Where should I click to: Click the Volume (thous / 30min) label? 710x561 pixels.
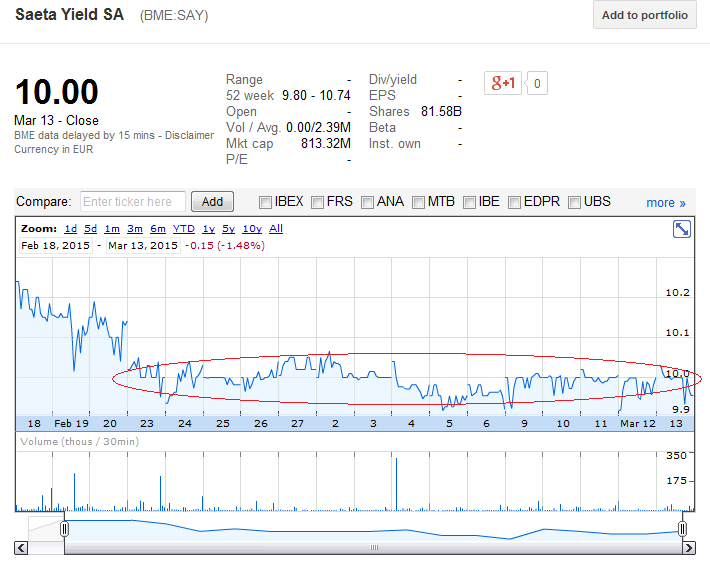coord(79,441)
